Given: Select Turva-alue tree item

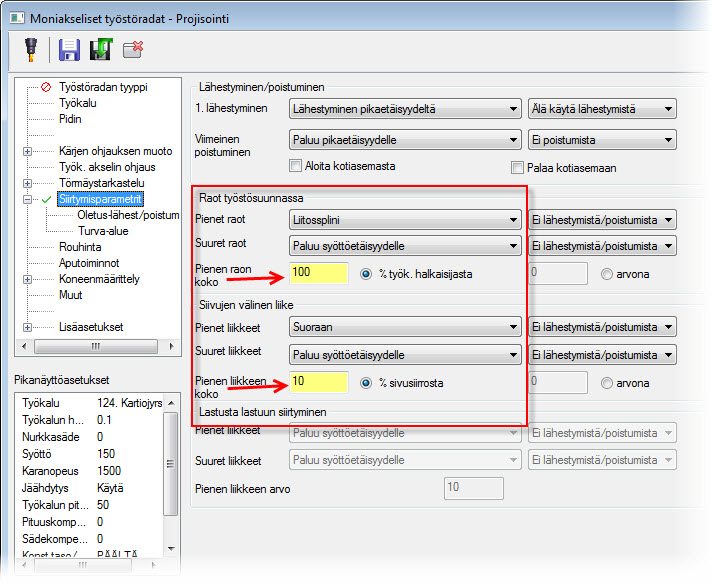Looking at the screenshot, I should point(103,231).
